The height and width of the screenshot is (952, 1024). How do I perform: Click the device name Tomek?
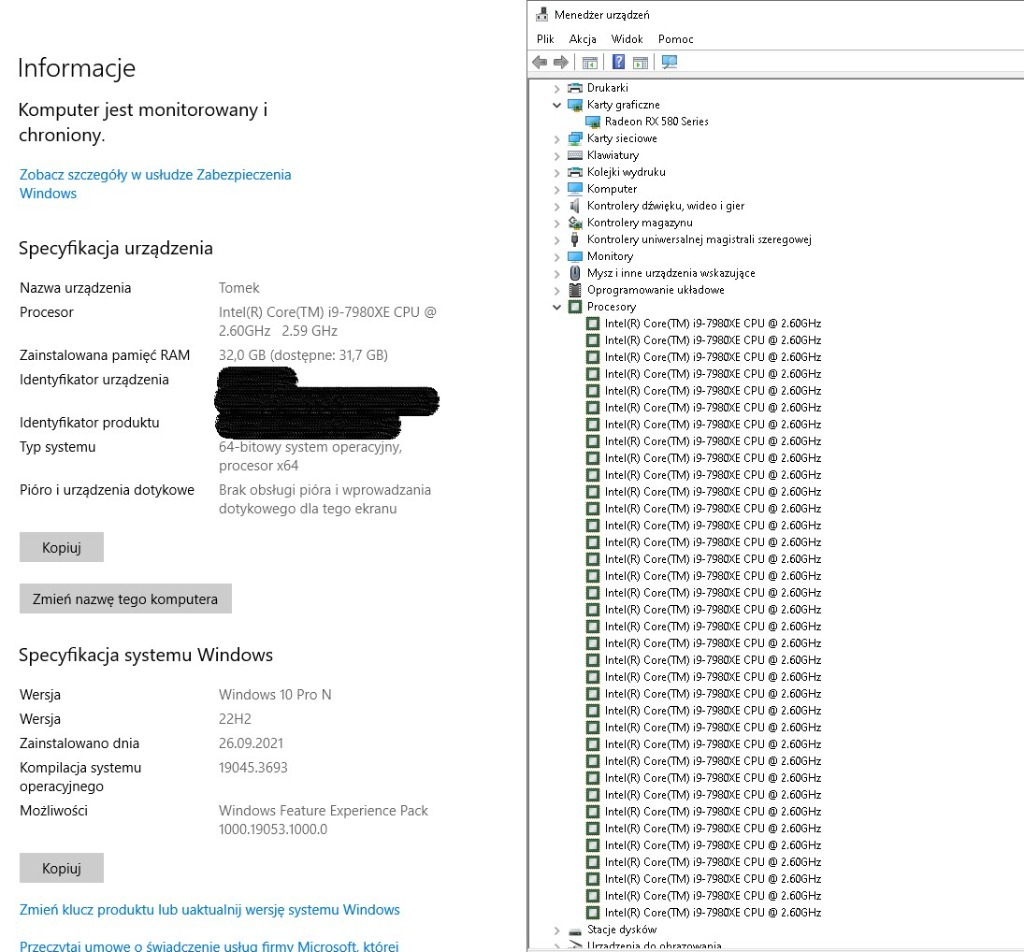(x=239, y=288)
